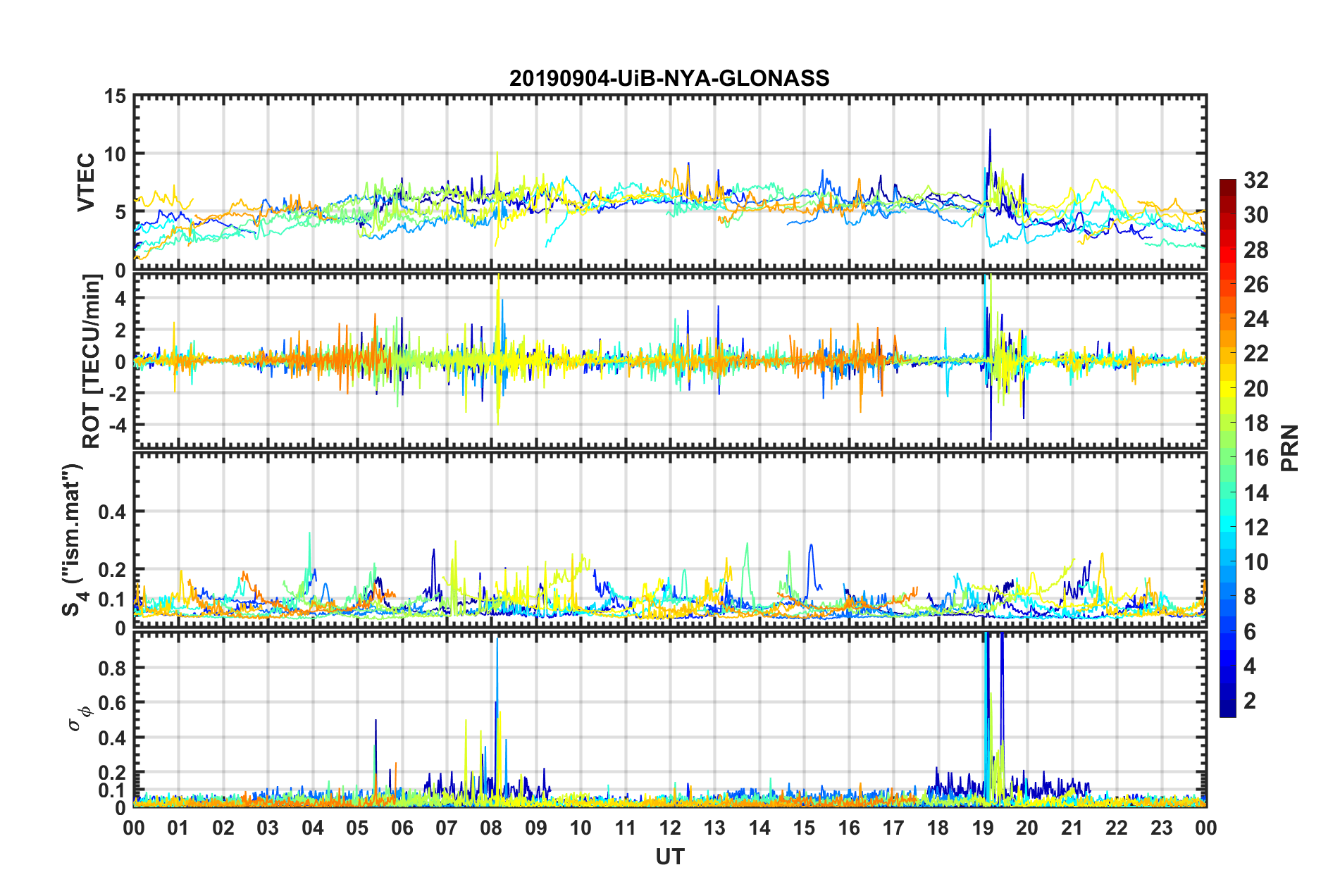Click the plot title "20190904-UiB-NYA-GLONASS"

[669, 78]
